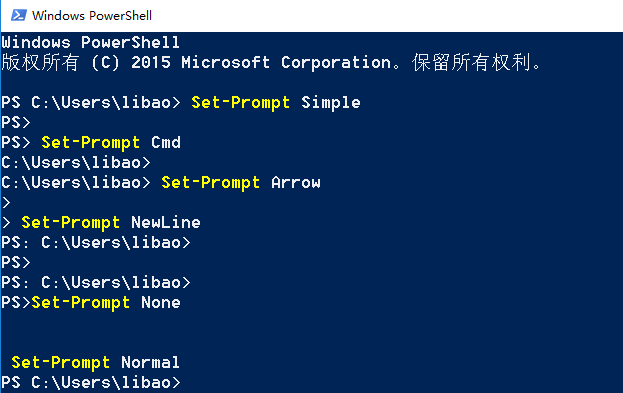Viewport: 623px width, 393px height.
Task: Click the Set-Prompt NewLine command
Action: click(111, 223)
